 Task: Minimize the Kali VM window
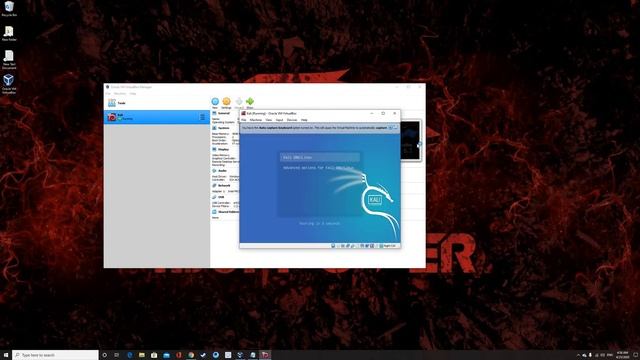(372, 113)
